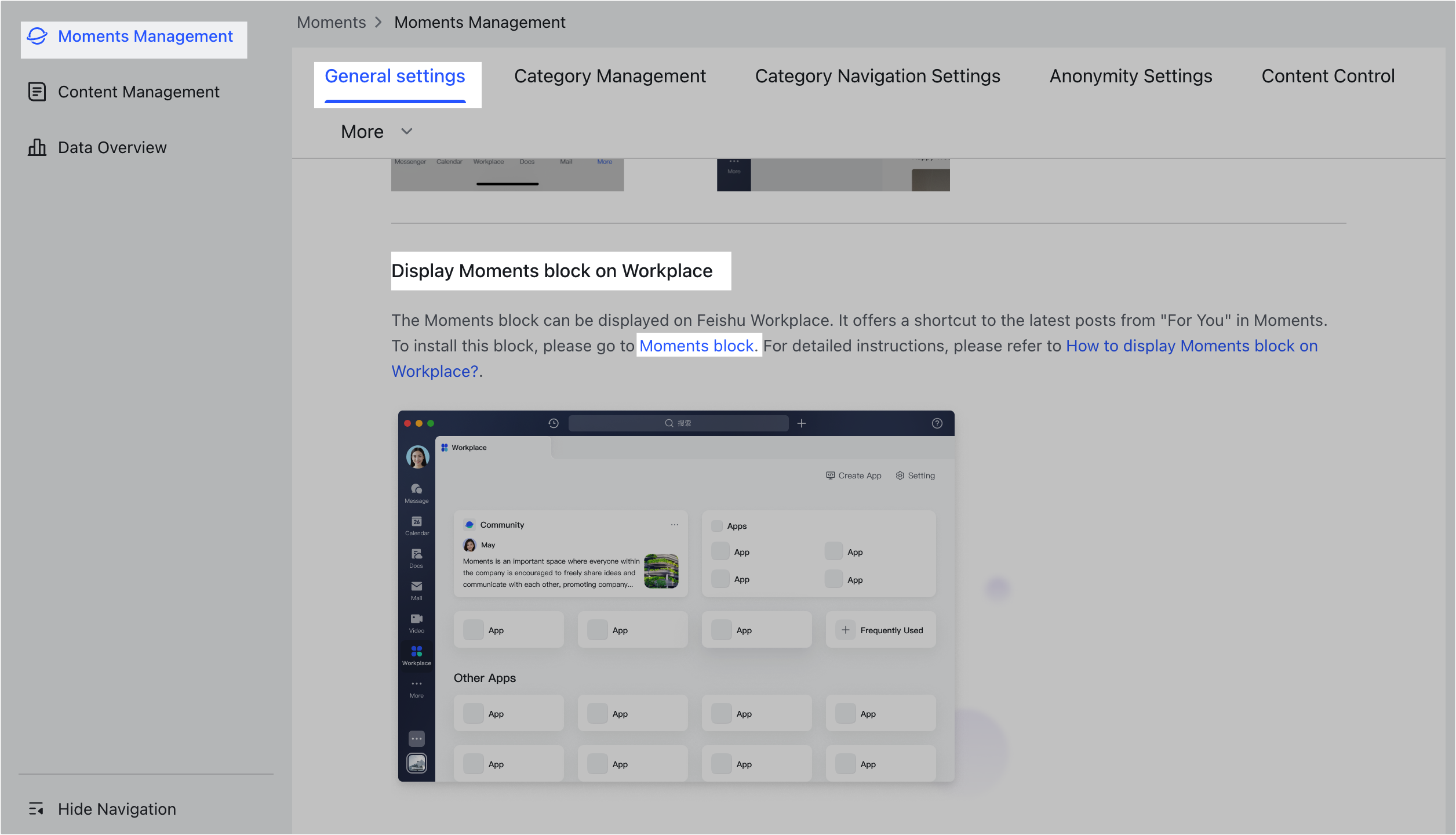Click the history clock icon in preview
Screen dimensions: 1456x835
click(553, 423)
